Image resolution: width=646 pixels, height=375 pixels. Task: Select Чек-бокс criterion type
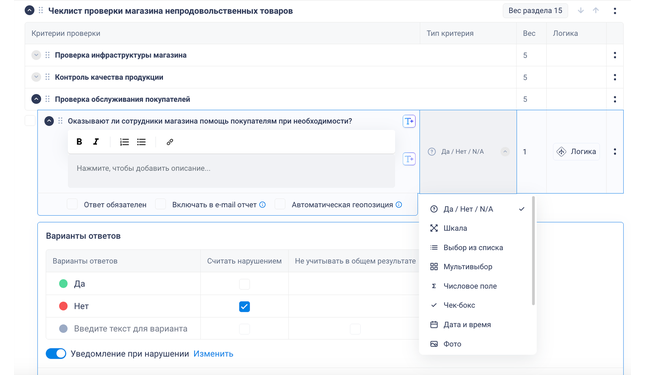click(x=476, y=305)
